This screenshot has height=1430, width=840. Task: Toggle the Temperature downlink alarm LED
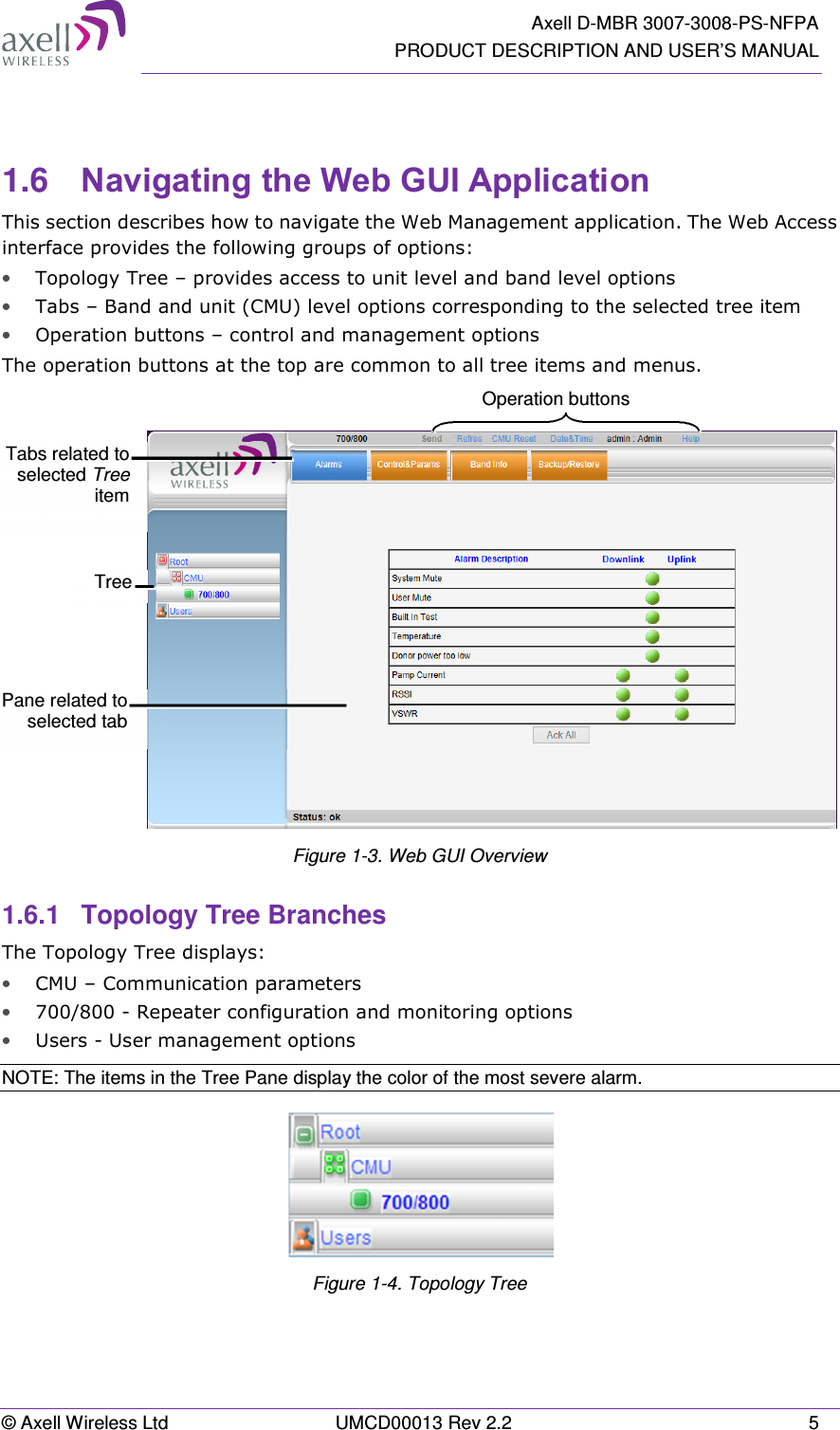652,634
